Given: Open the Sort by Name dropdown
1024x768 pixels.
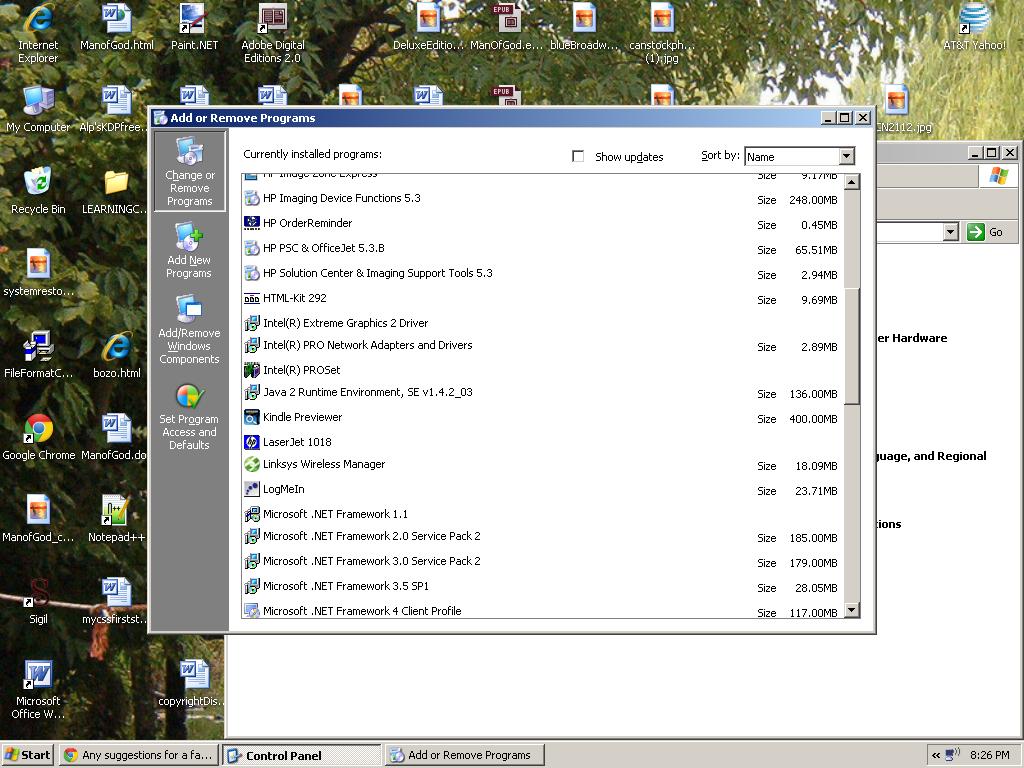Looking at the screenshot, I should [x=847, y=156].
